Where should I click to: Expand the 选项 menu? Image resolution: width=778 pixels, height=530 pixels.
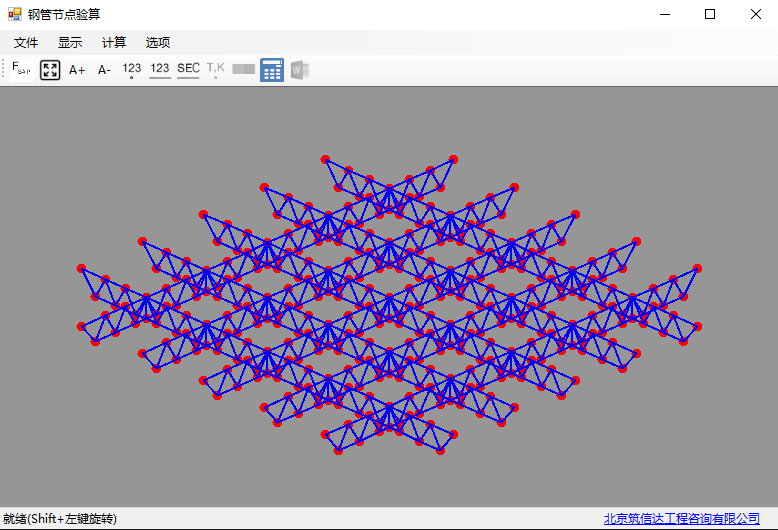[158, 43]
